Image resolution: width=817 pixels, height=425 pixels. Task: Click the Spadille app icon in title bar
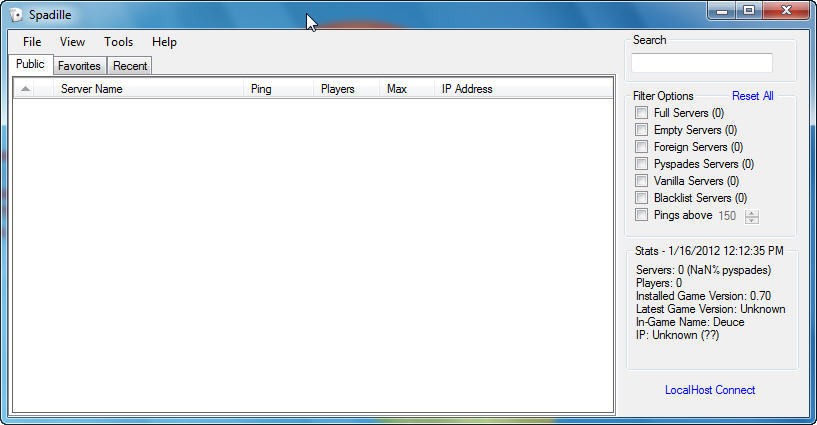point(16,15)
